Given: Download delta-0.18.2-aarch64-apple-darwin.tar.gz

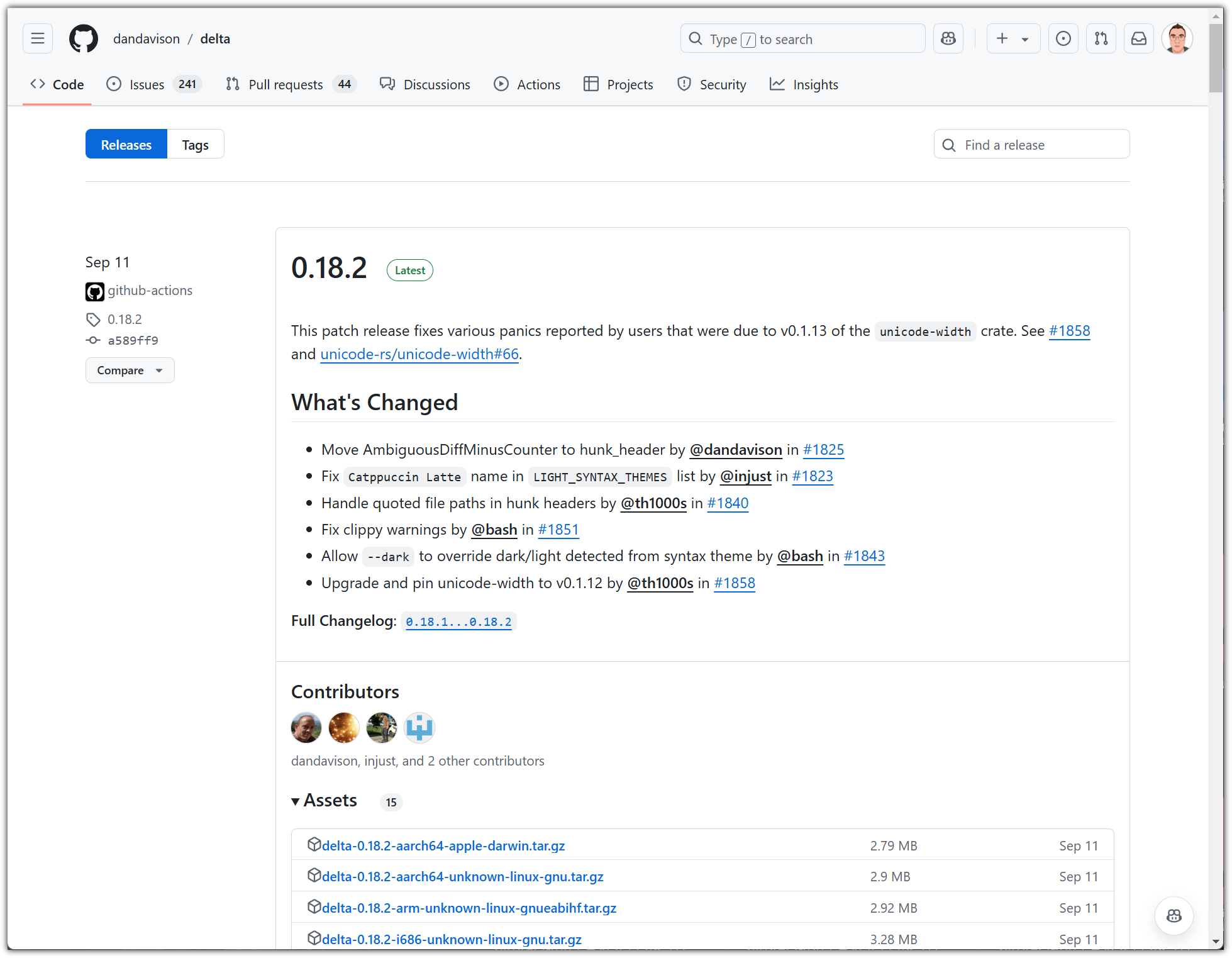Looking at the screenshot, I should 443,846.
